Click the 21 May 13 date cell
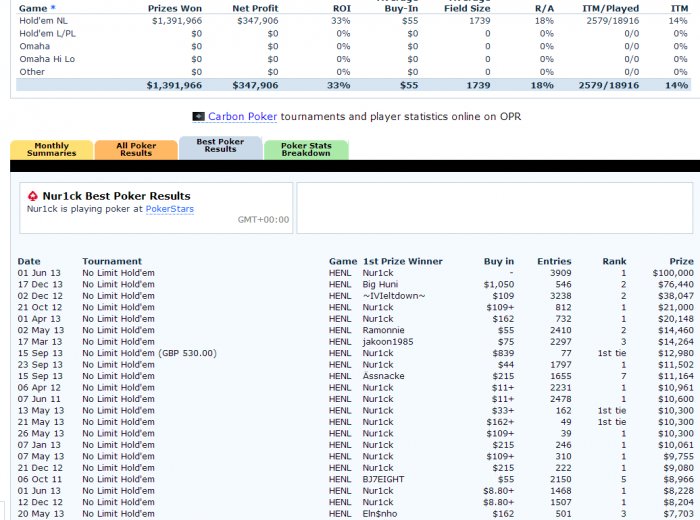The image size is (700, 520). tap(41, 422)
